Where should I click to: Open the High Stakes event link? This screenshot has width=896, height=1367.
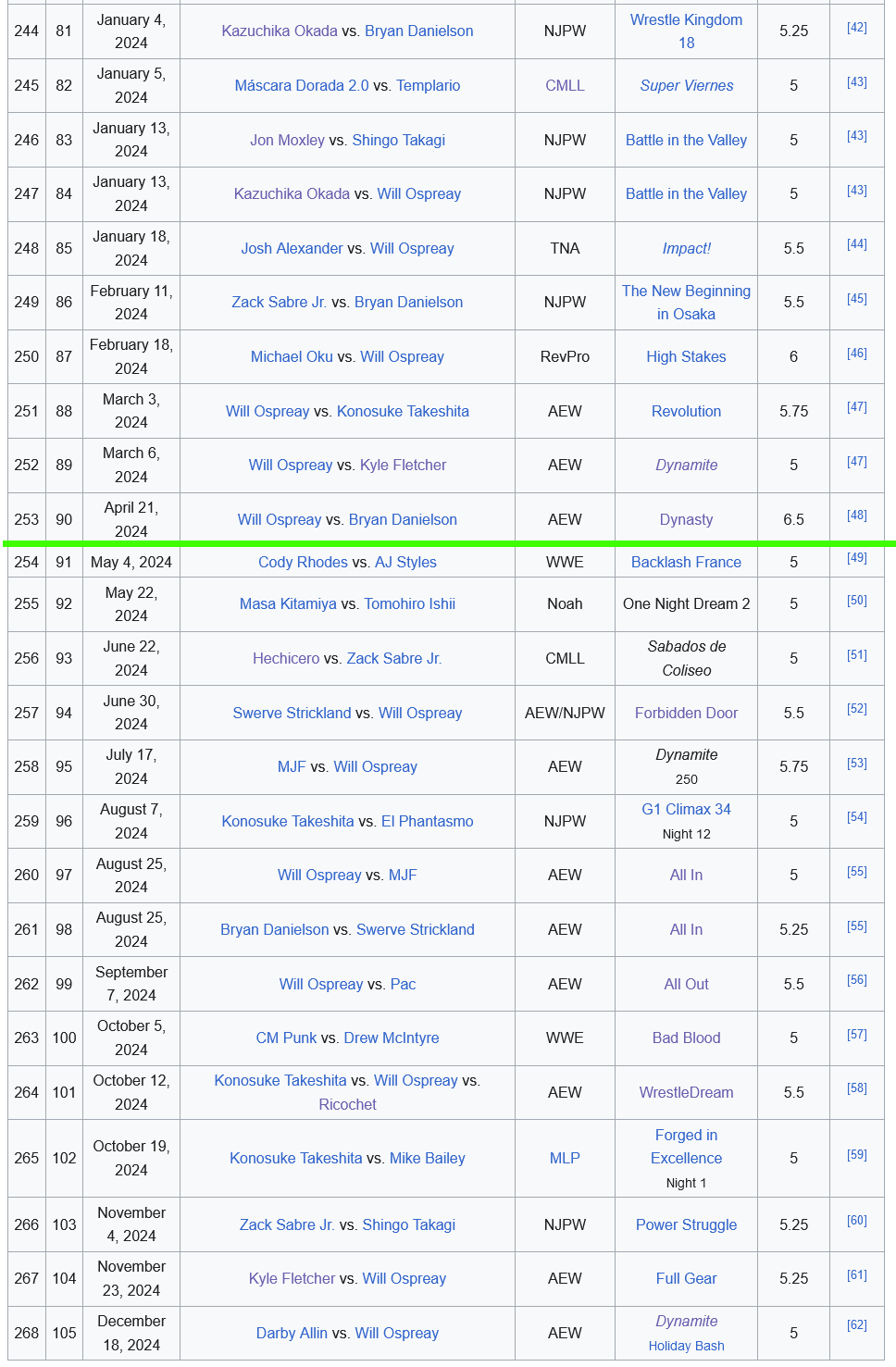(686, 356)
